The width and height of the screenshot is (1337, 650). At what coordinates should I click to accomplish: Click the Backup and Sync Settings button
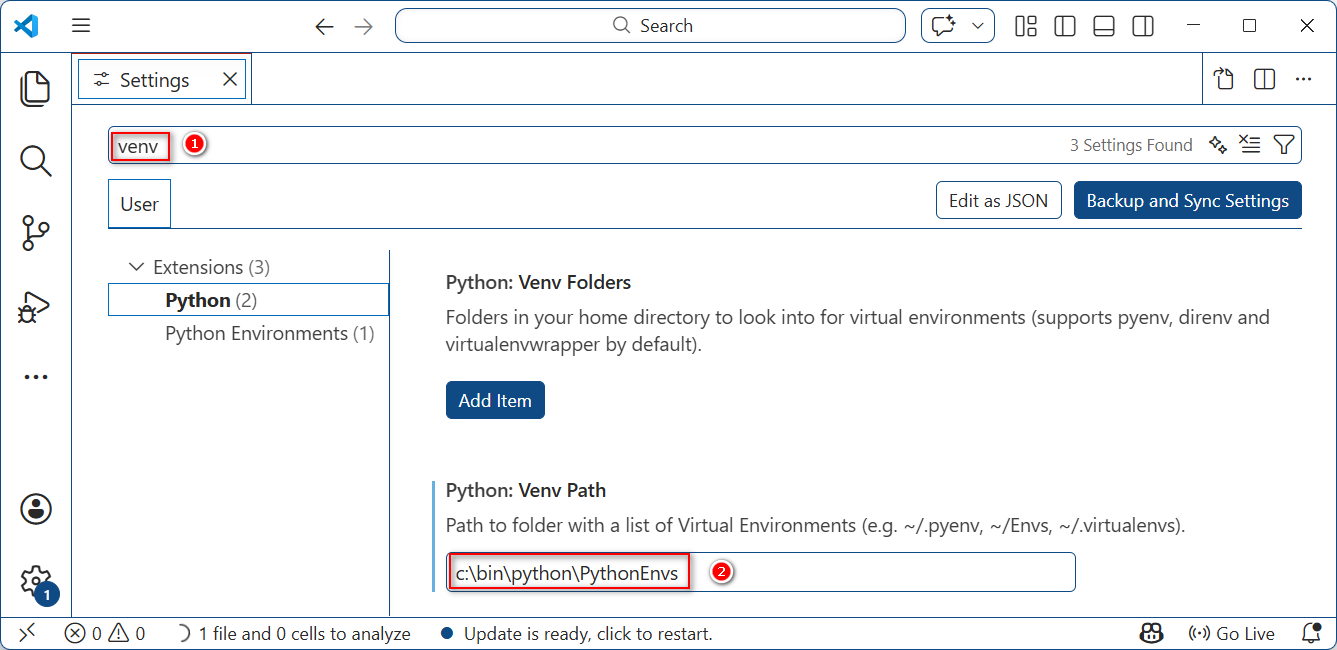click(1187, 200)
